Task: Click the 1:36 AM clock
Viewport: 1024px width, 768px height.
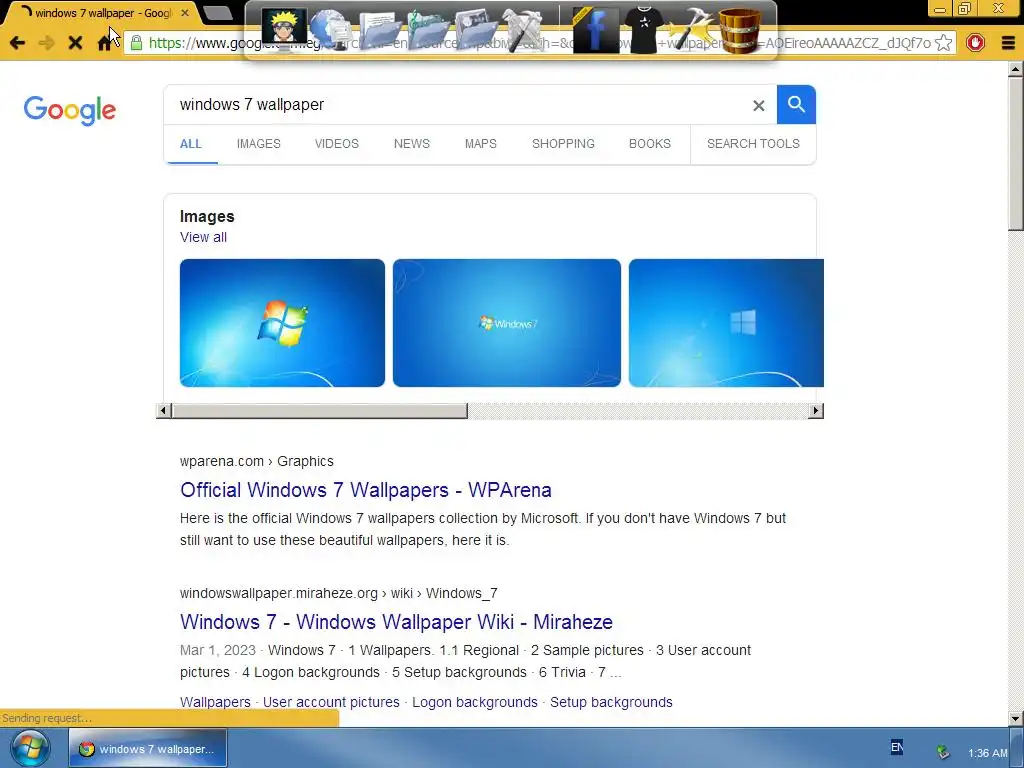Action: click(x=987, y=753)
